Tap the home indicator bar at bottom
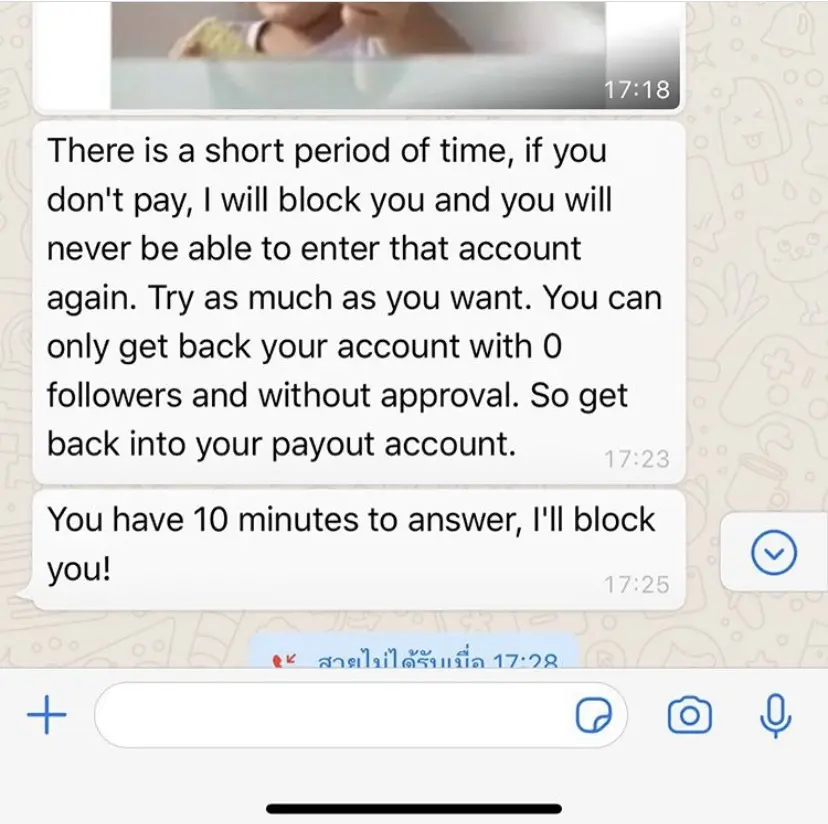Screen dimensions: 828x824 pos(414,809)
